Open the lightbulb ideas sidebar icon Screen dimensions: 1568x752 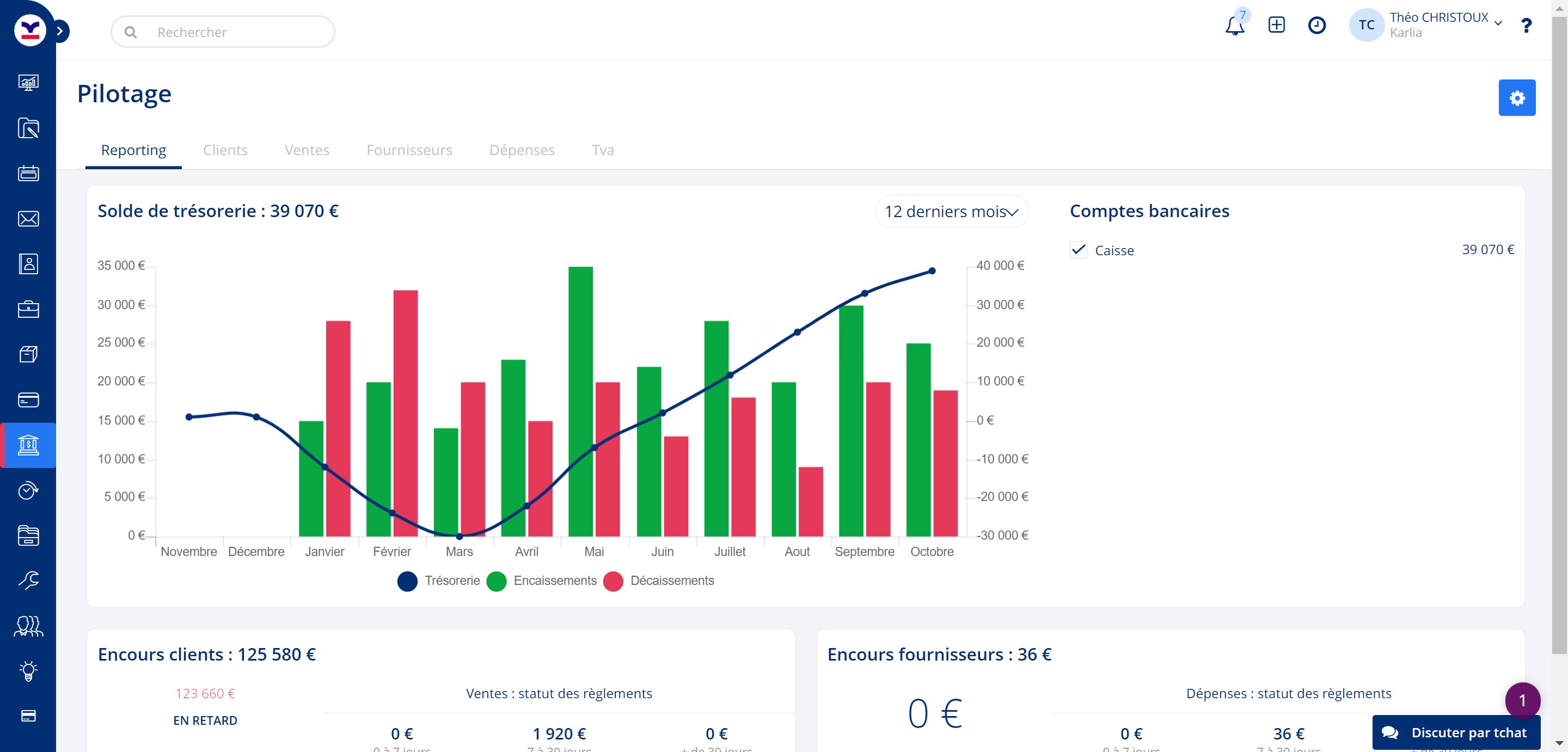click(28, 671)
